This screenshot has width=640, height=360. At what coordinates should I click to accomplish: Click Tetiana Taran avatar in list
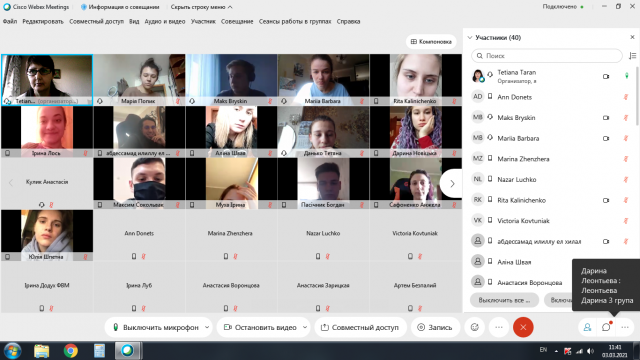tap(478, 76)
